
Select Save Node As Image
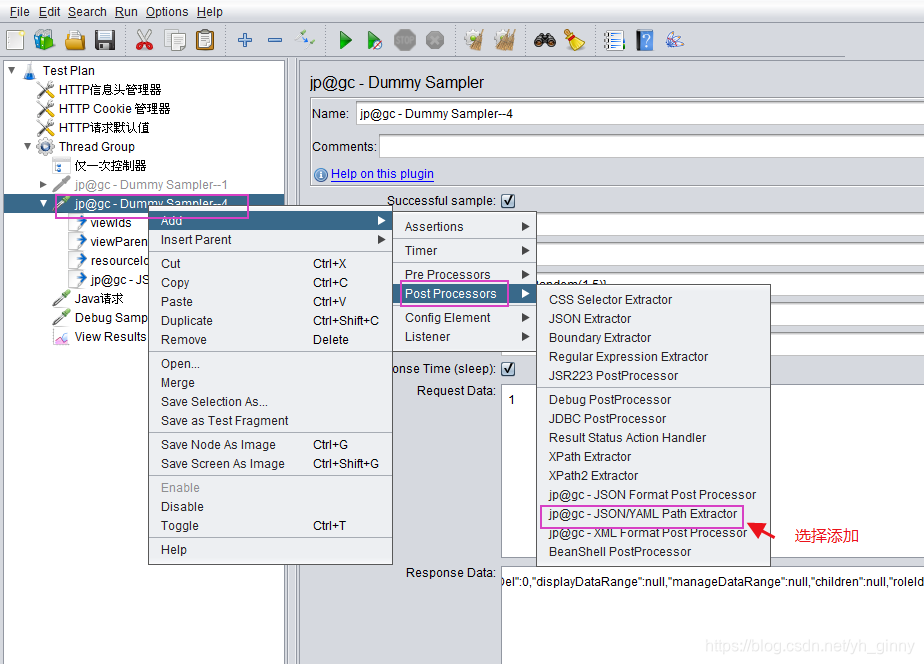click(x=270, y=445)
